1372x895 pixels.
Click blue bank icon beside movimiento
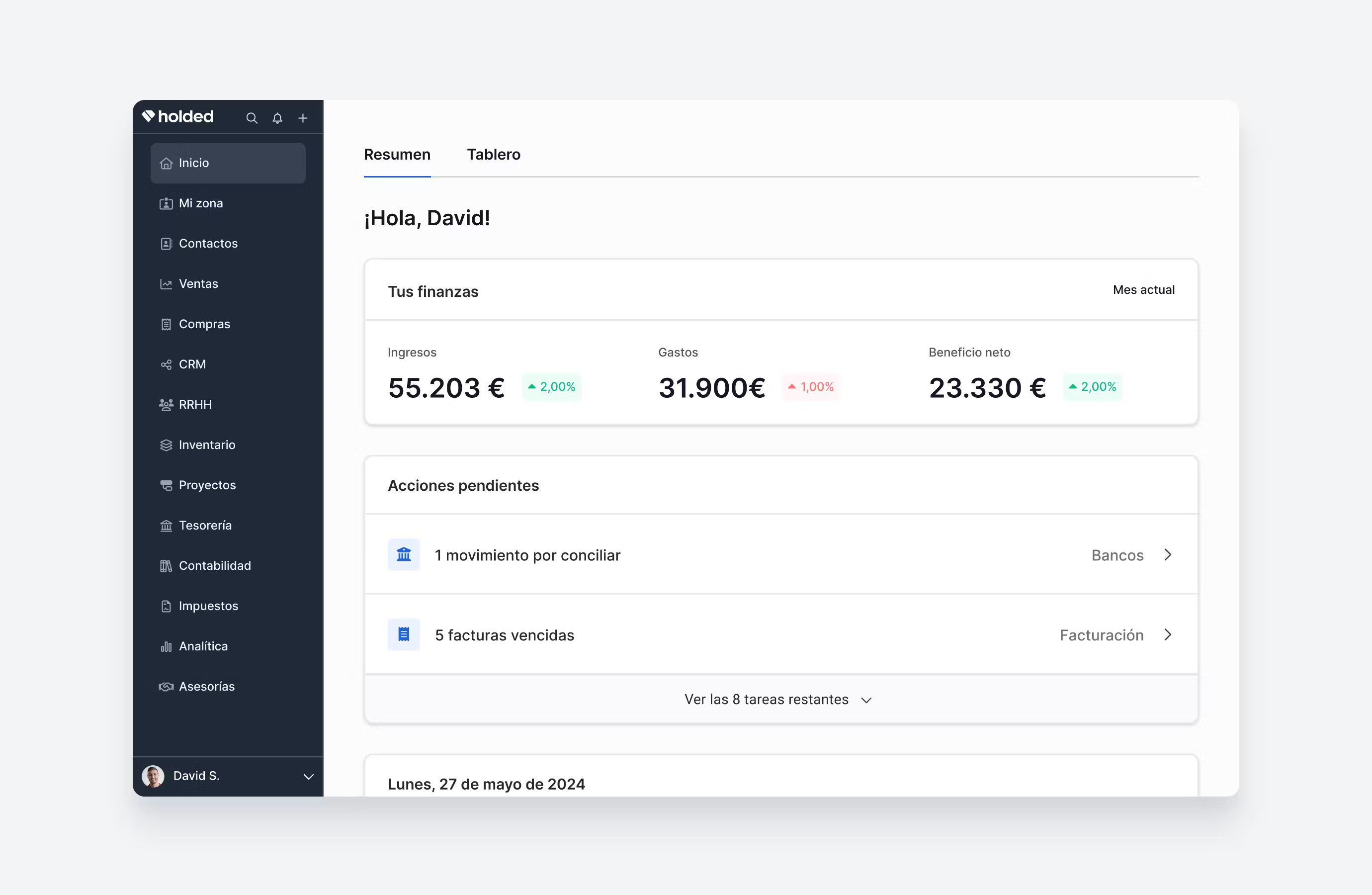[x=404, y=555]
